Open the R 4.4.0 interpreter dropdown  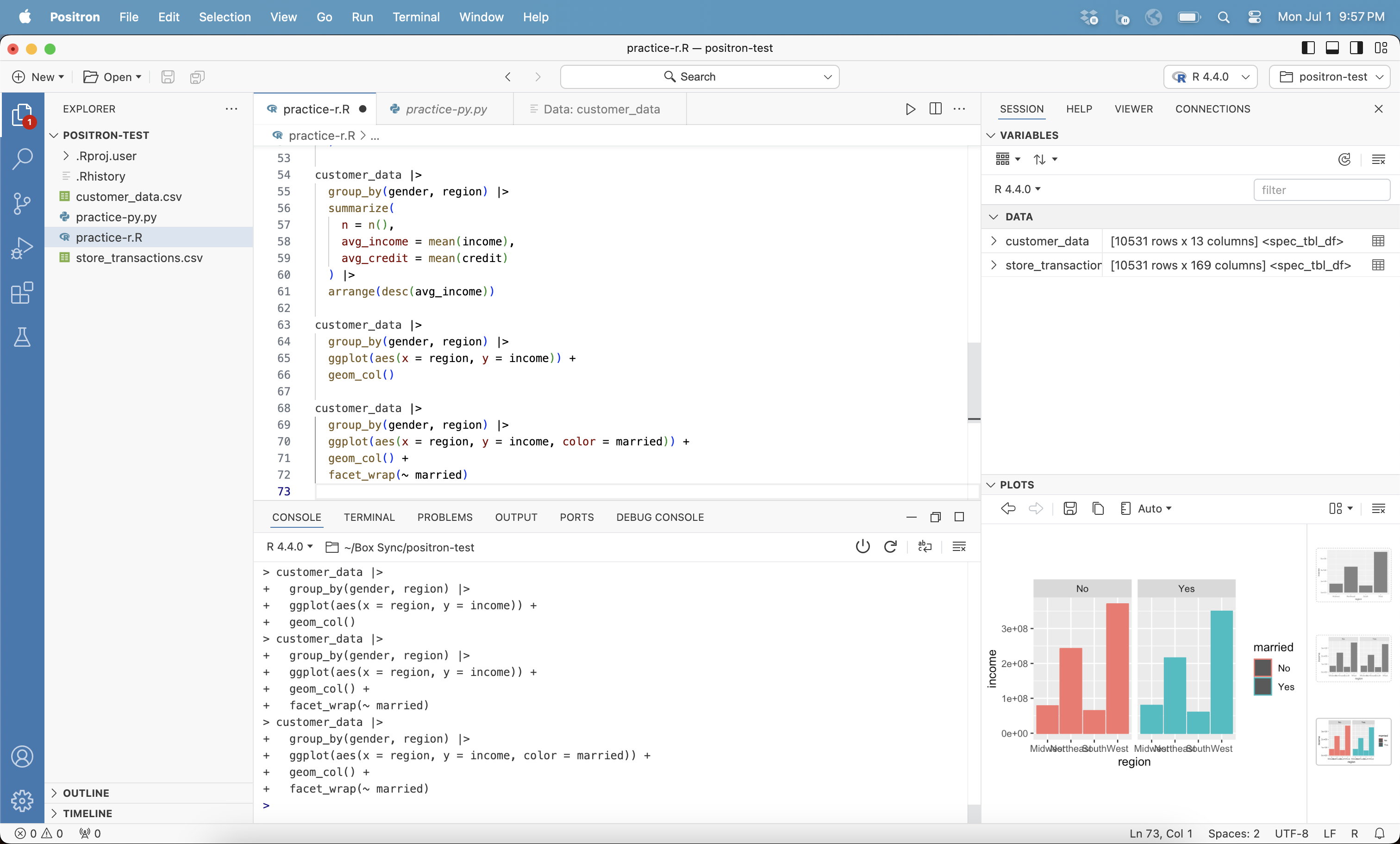(1210, 77)
